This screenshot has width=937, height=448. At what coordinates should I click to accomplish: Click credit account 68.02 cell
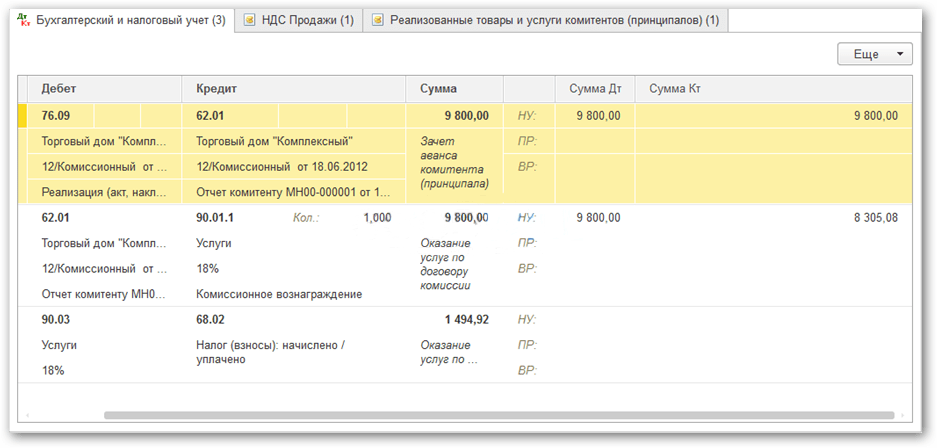click(210, 319)
